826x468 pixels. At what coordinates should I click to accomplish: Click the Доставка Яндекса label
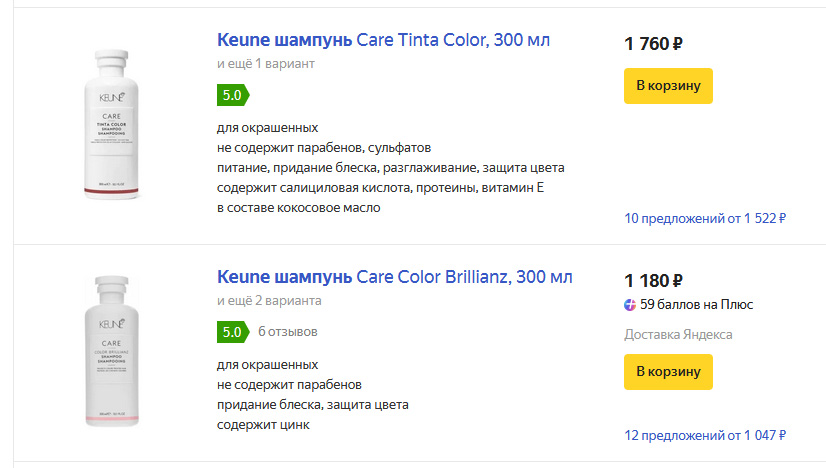[x=678, y=335]
